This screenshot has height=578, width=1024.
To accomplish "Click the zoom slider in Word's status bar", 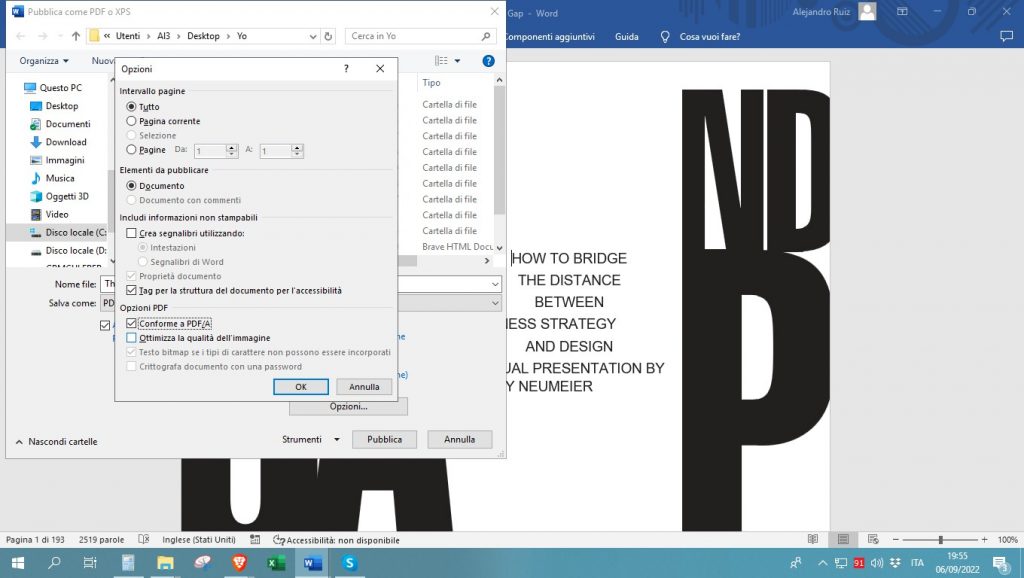I will pos(940,540).
